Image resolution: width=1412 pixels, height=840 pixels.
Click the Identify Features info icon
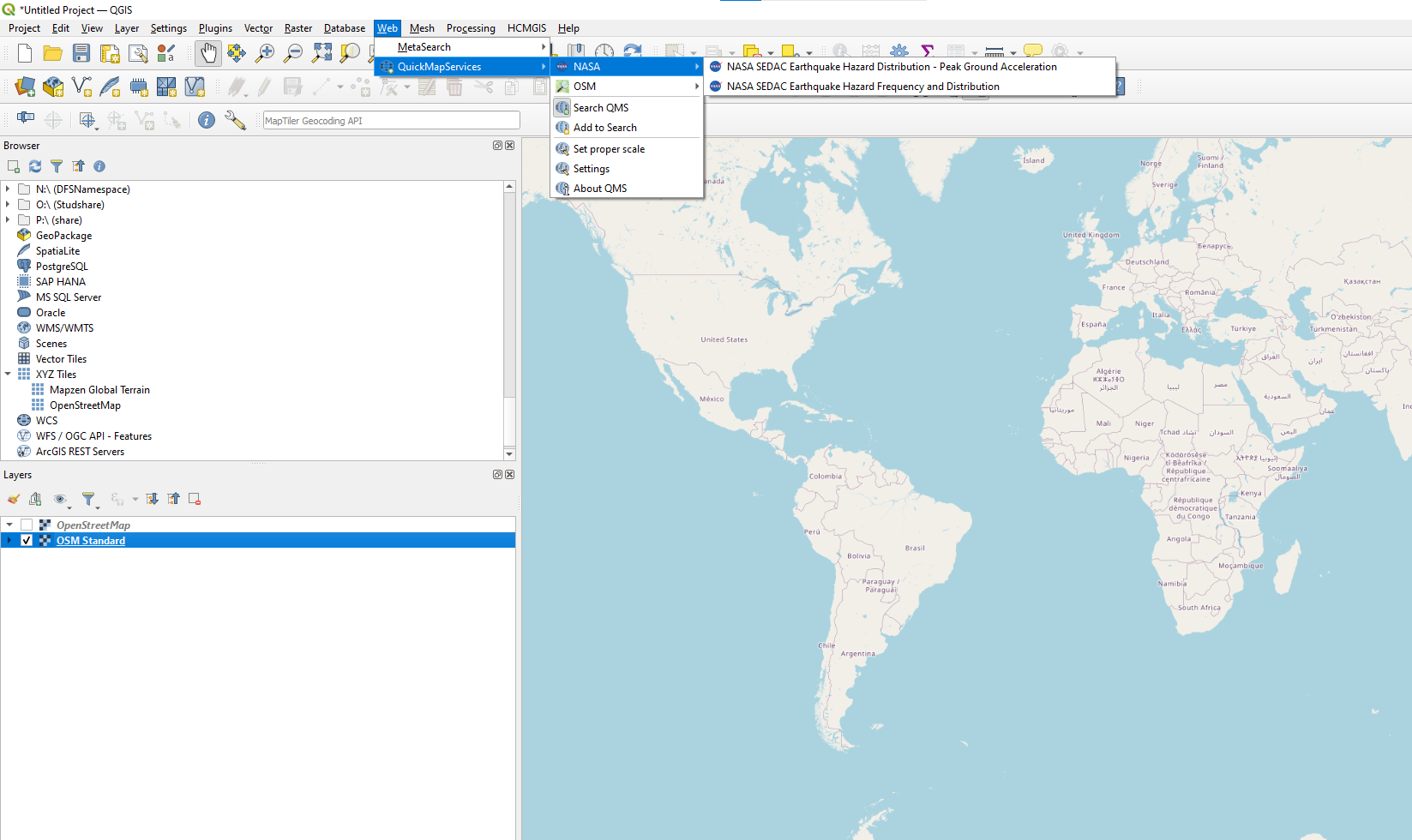[207, 120]
